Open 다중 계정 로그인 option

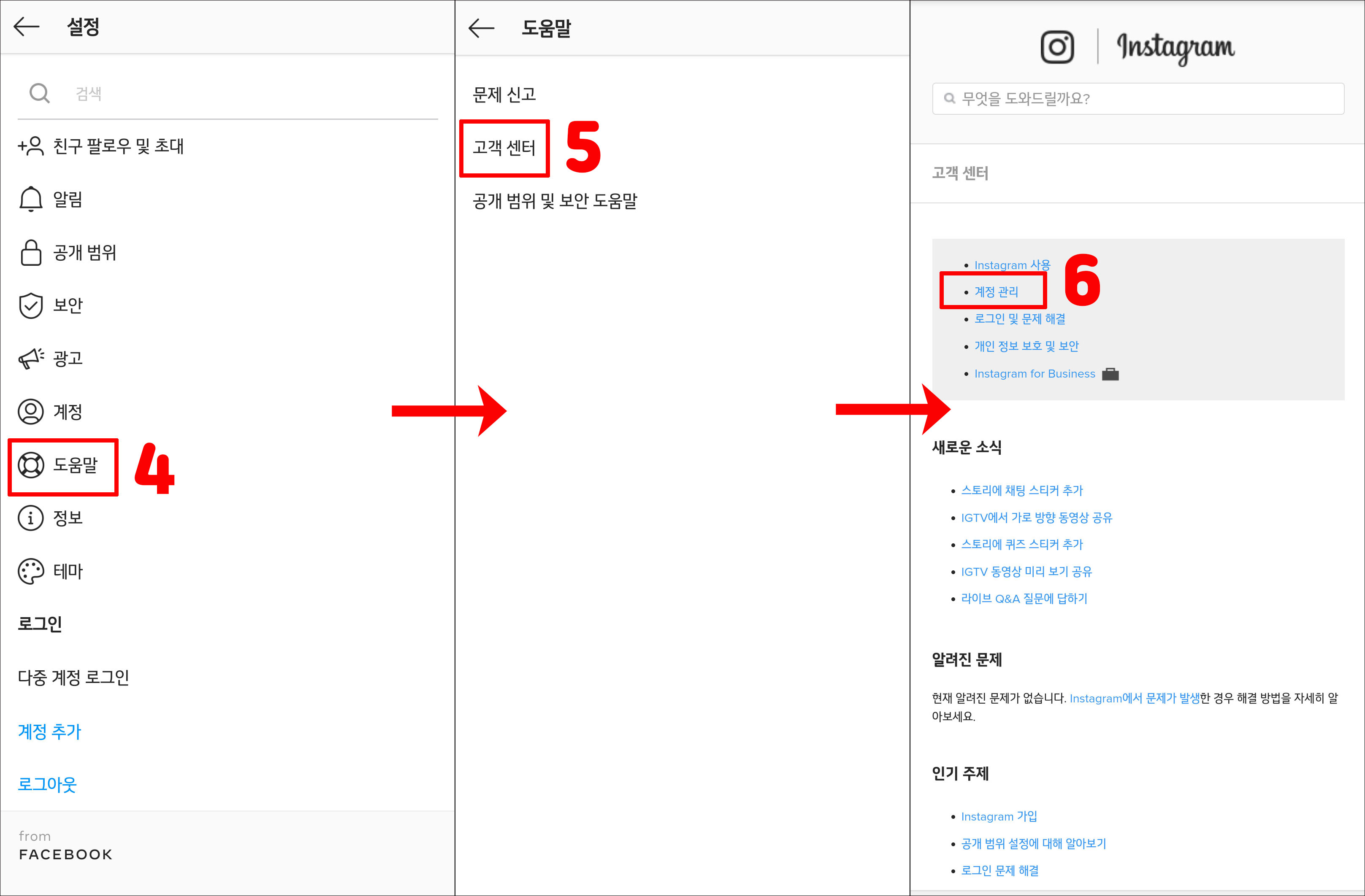73,677
